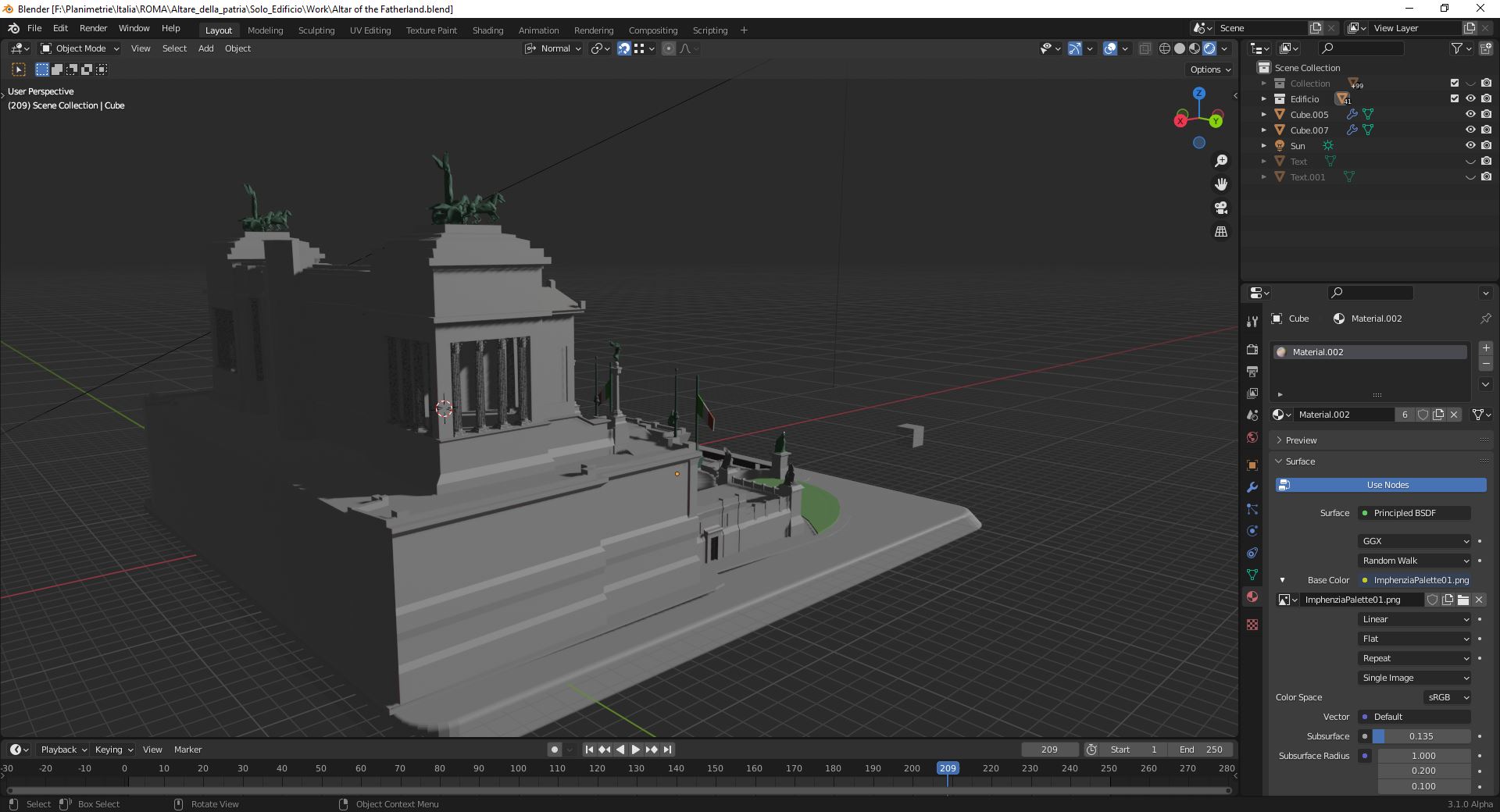Click the Toggle Camera View icon
This screenshot has height=812, width=1500.
pyautogui.click(x=1220, y=208)
